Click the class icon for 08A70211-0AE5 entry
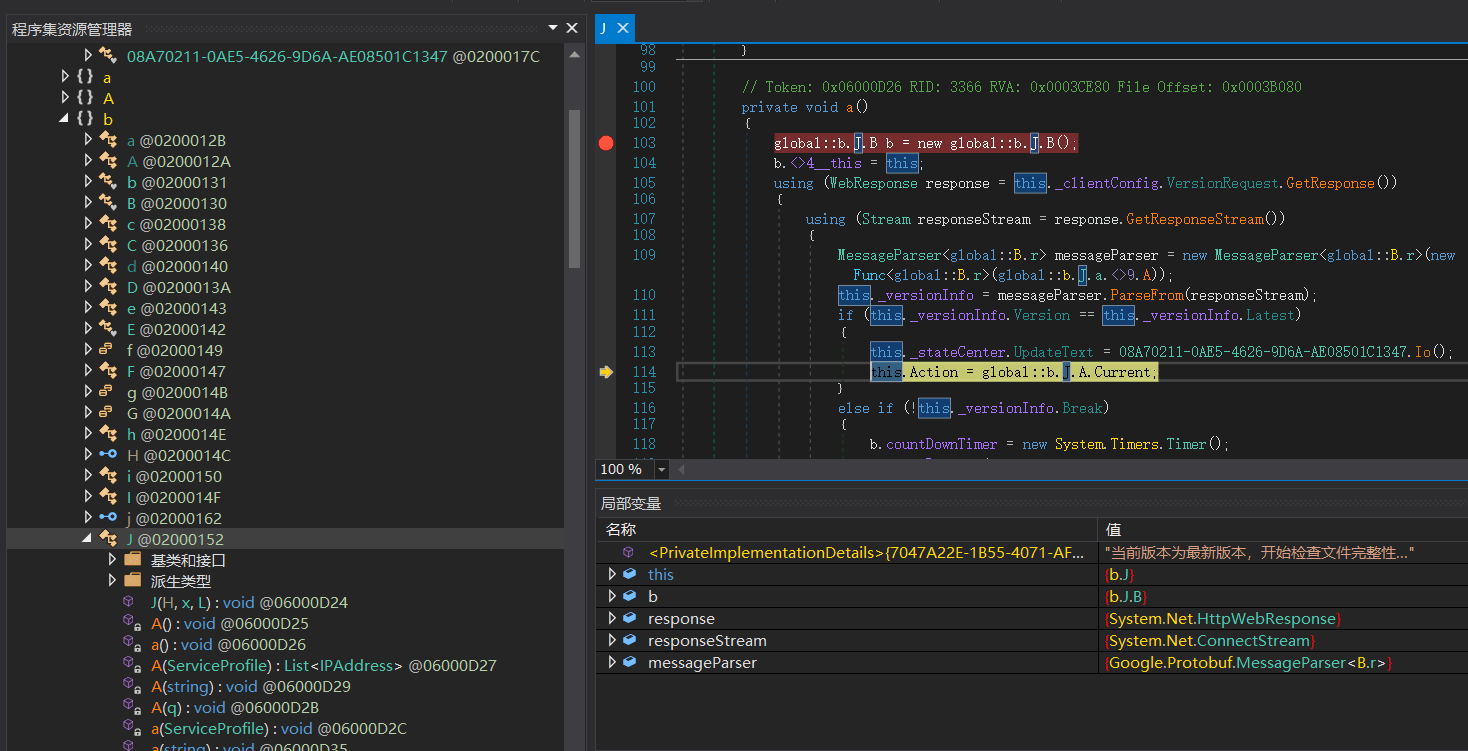This screenshot has height=751, width=1468. tap(108, 56)
